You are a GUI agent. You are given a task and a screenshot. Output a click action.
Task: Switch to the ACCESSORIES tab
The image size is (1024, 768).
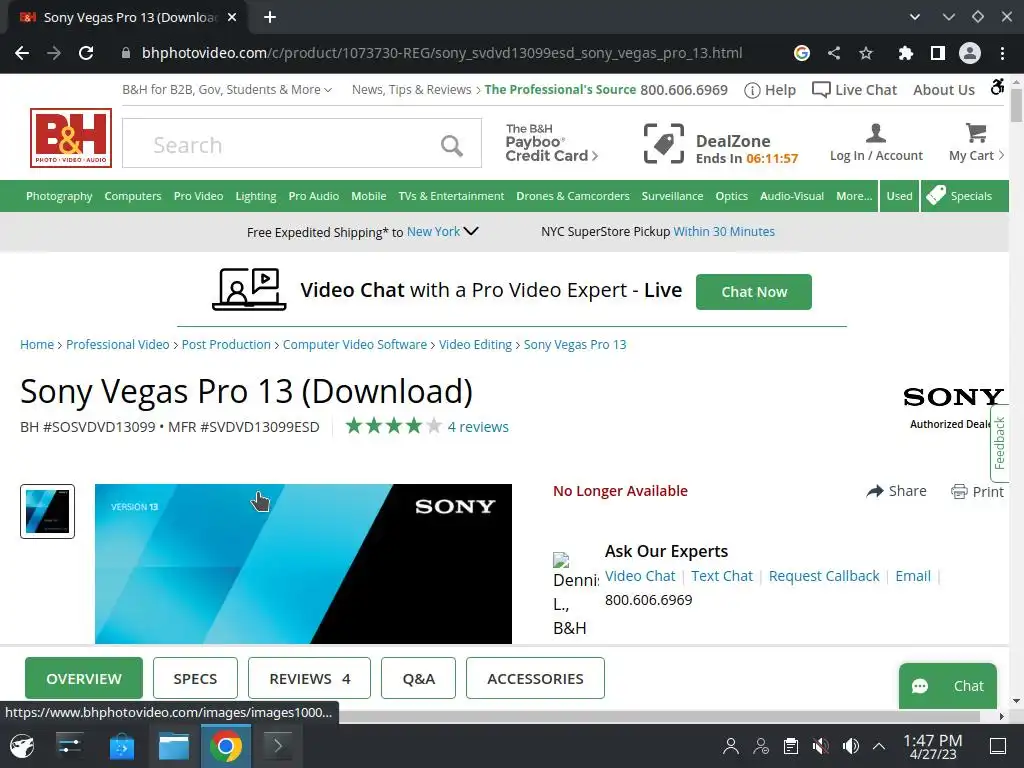coord(536,679)
